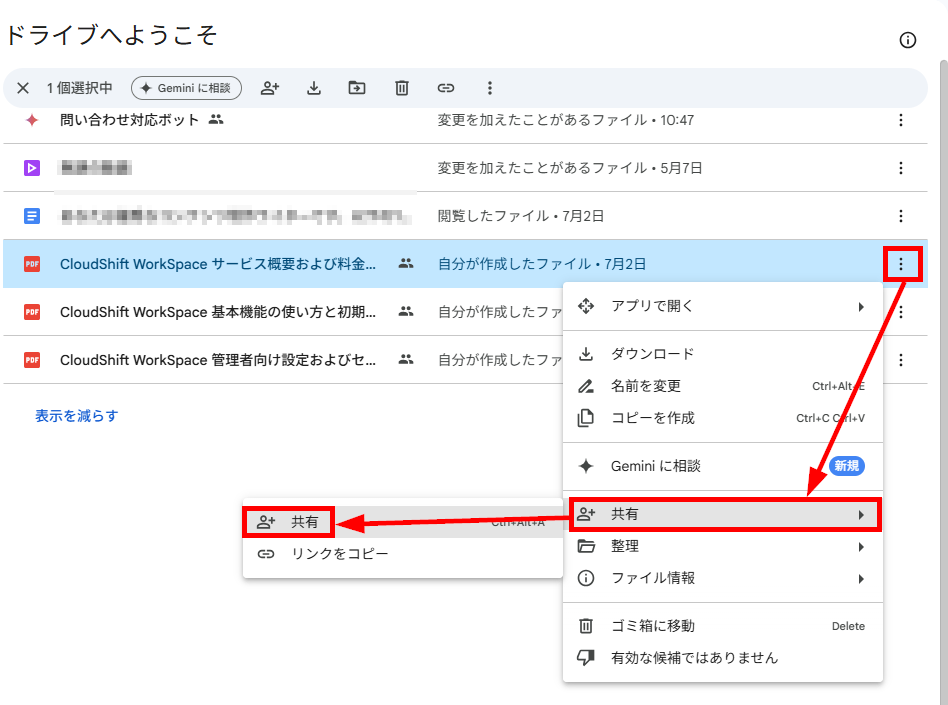Screen dimensions: 948x705
Task: Select コピーを作成 menu entry
Action: [722, 418]
